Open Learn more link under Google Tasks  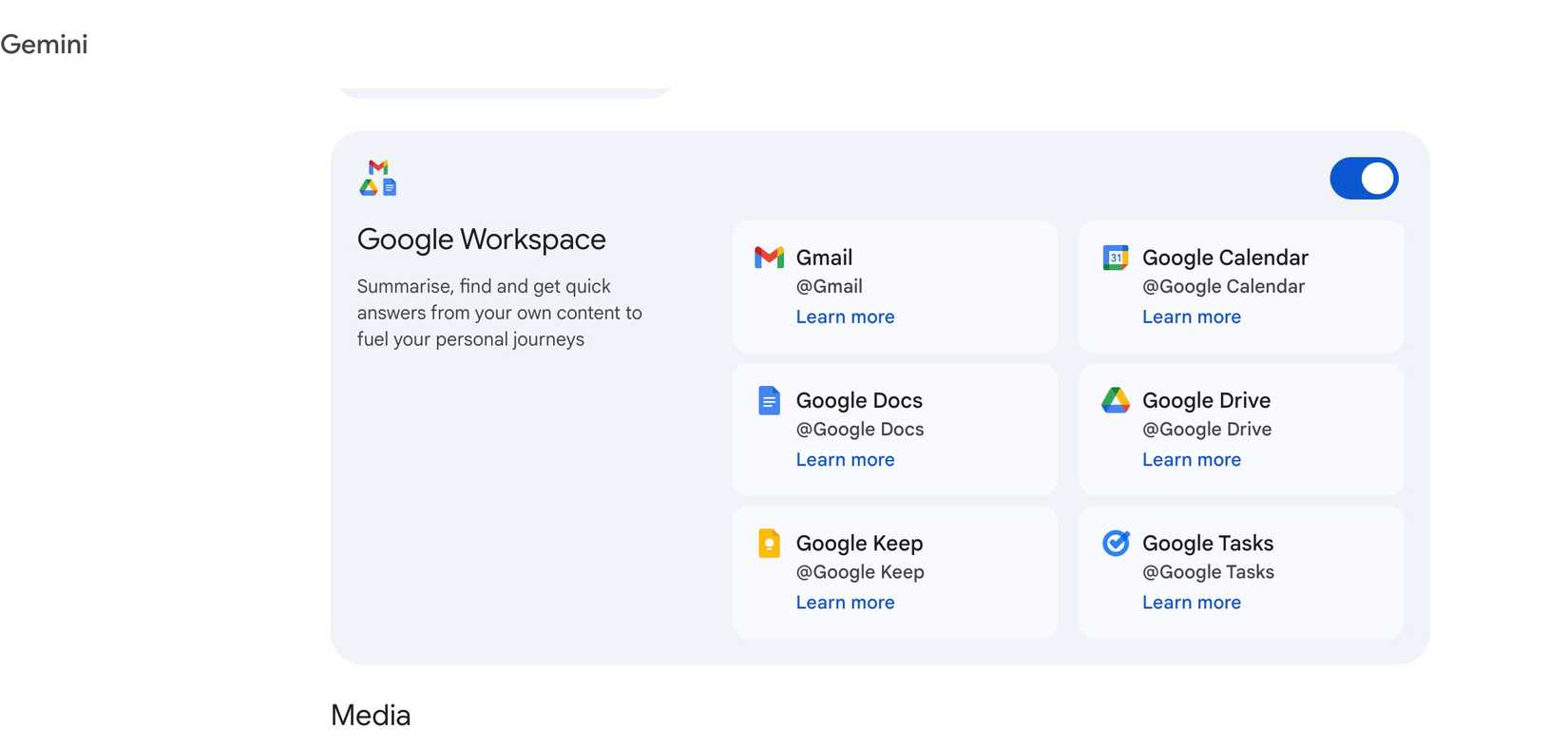[1192, 603]
